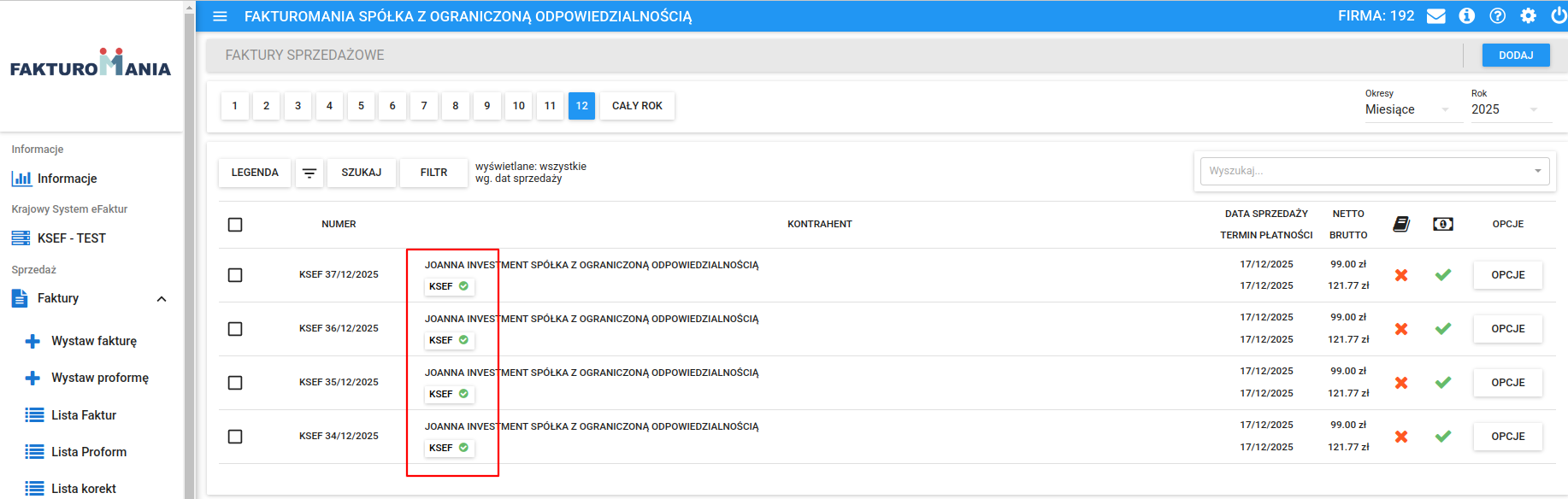
Task: Open the mail envelope icon
Action: coord(1436,16)
